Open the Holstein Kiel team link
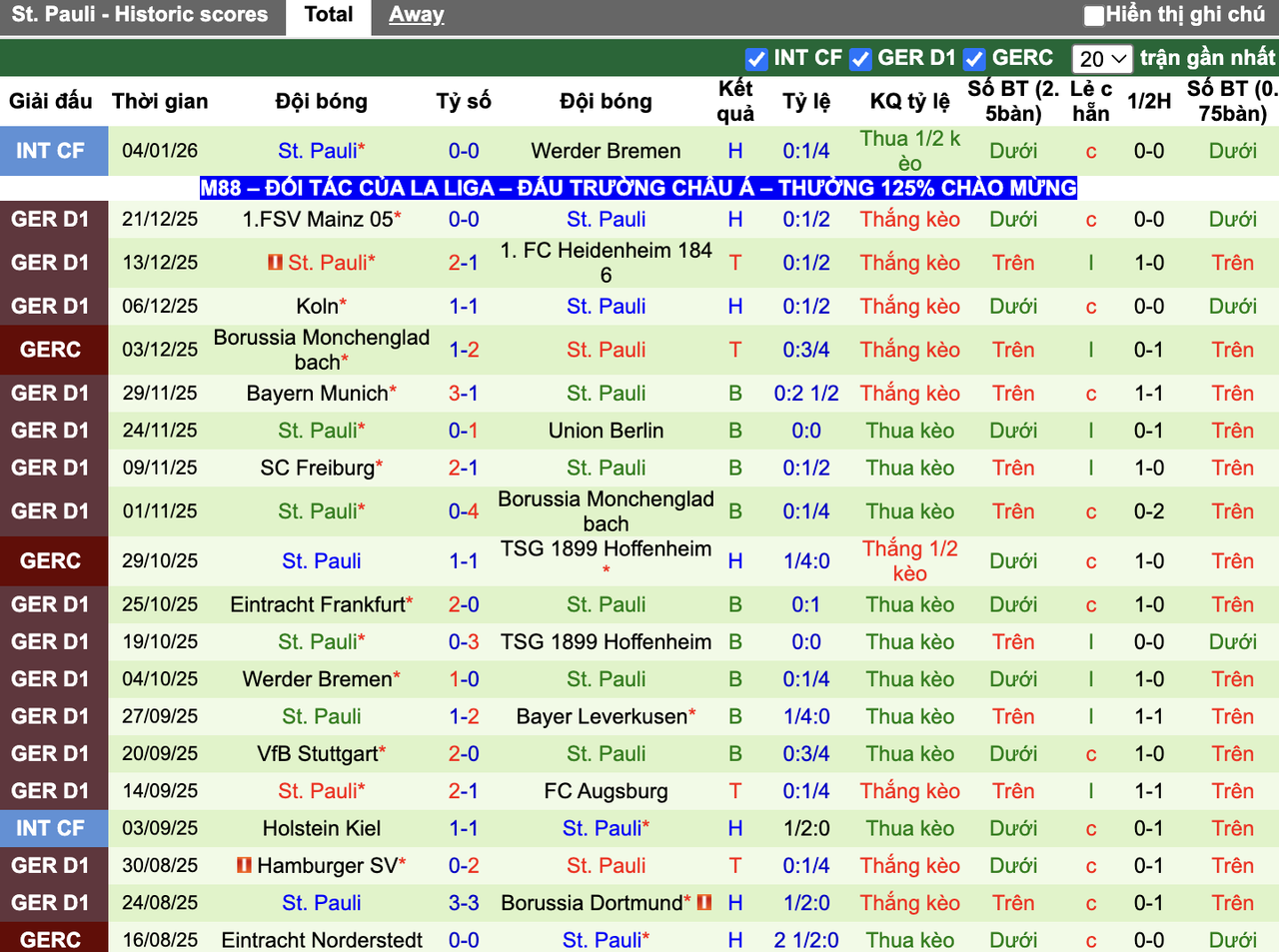This screenshot has height=952, width=1279. click(322, 828)
